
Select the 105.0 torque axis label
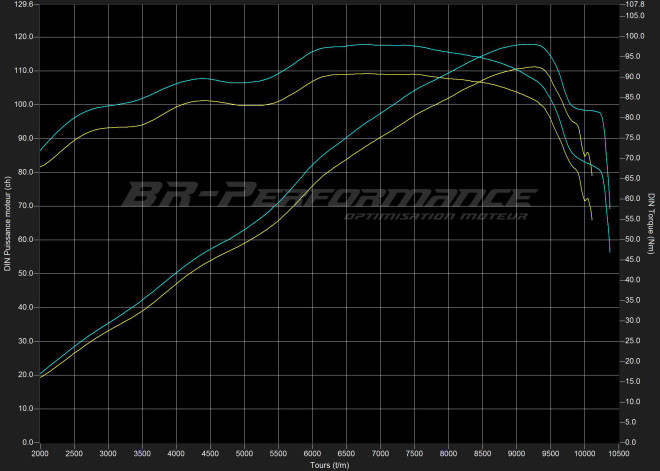point(635,16)
